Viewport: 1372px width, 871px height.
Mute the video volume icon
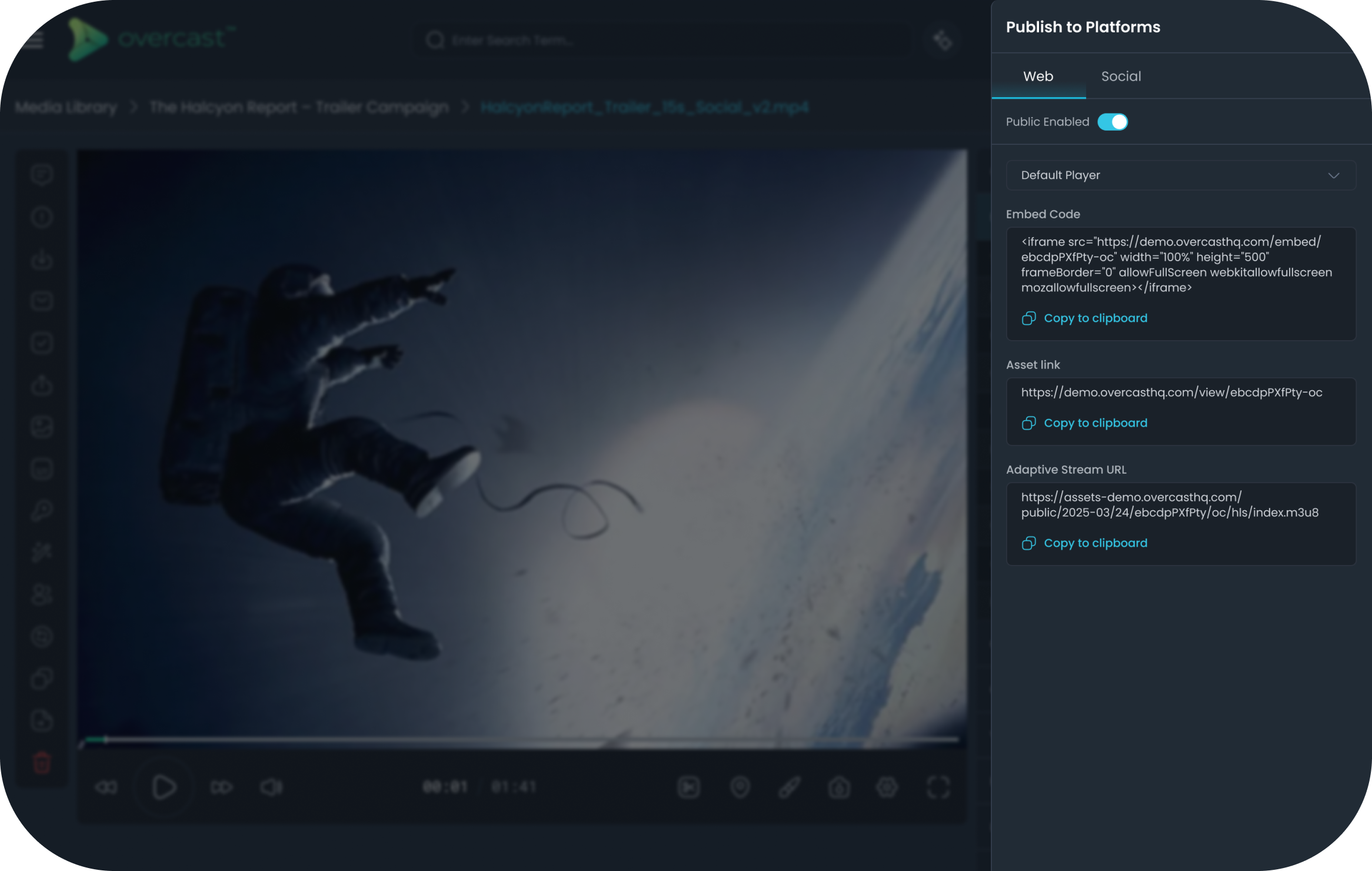[x=271, y=787]
